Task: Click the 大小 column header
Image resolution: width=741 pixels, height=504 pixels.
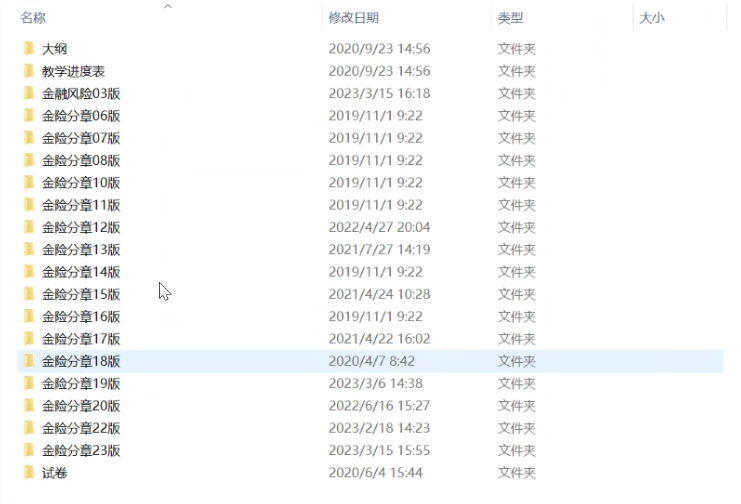Action: click(652, 18)
